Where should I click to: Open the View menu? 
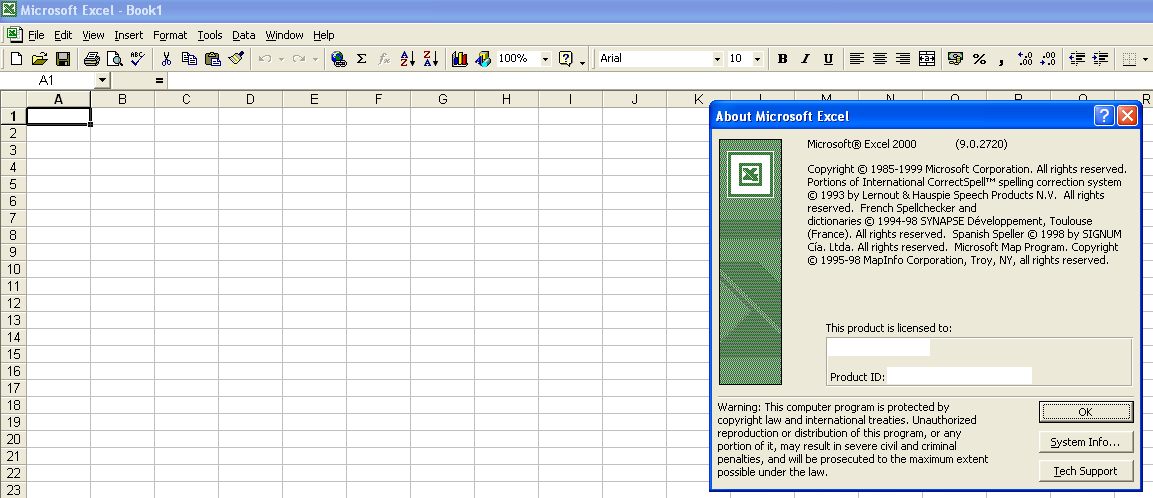coord(93,35)
